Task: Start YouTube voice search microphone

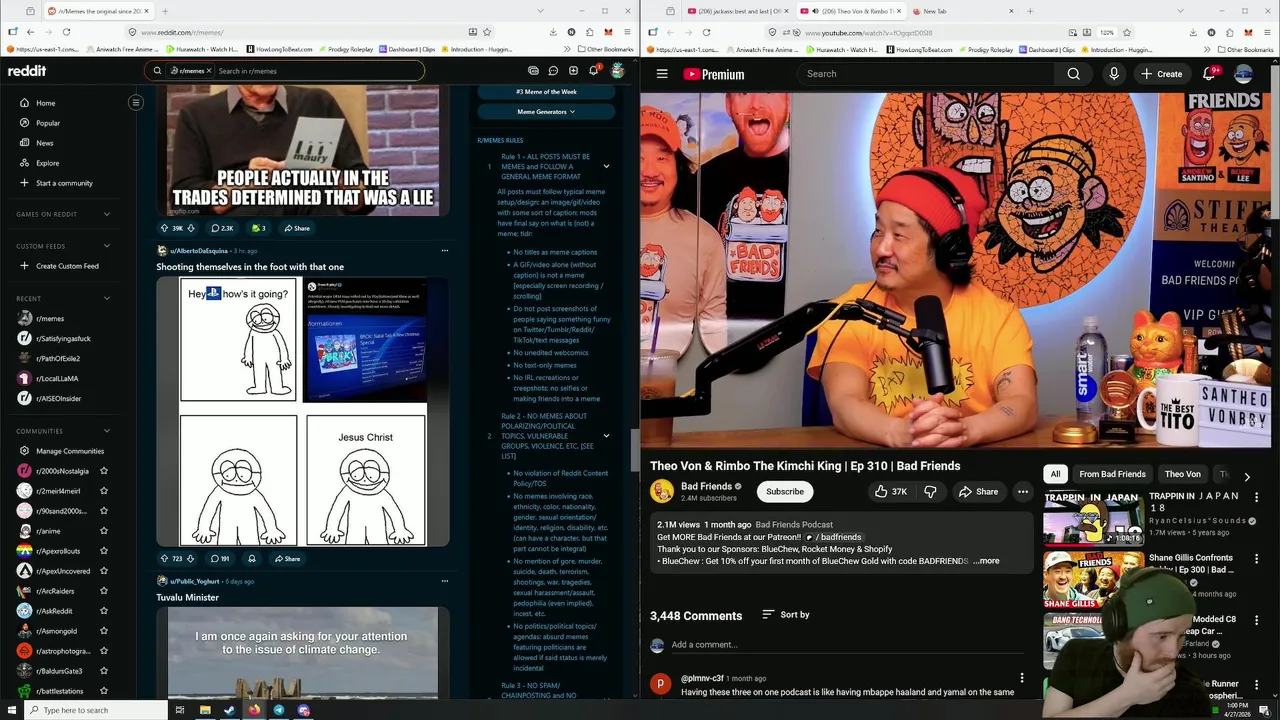Action: pos(1113,74)
